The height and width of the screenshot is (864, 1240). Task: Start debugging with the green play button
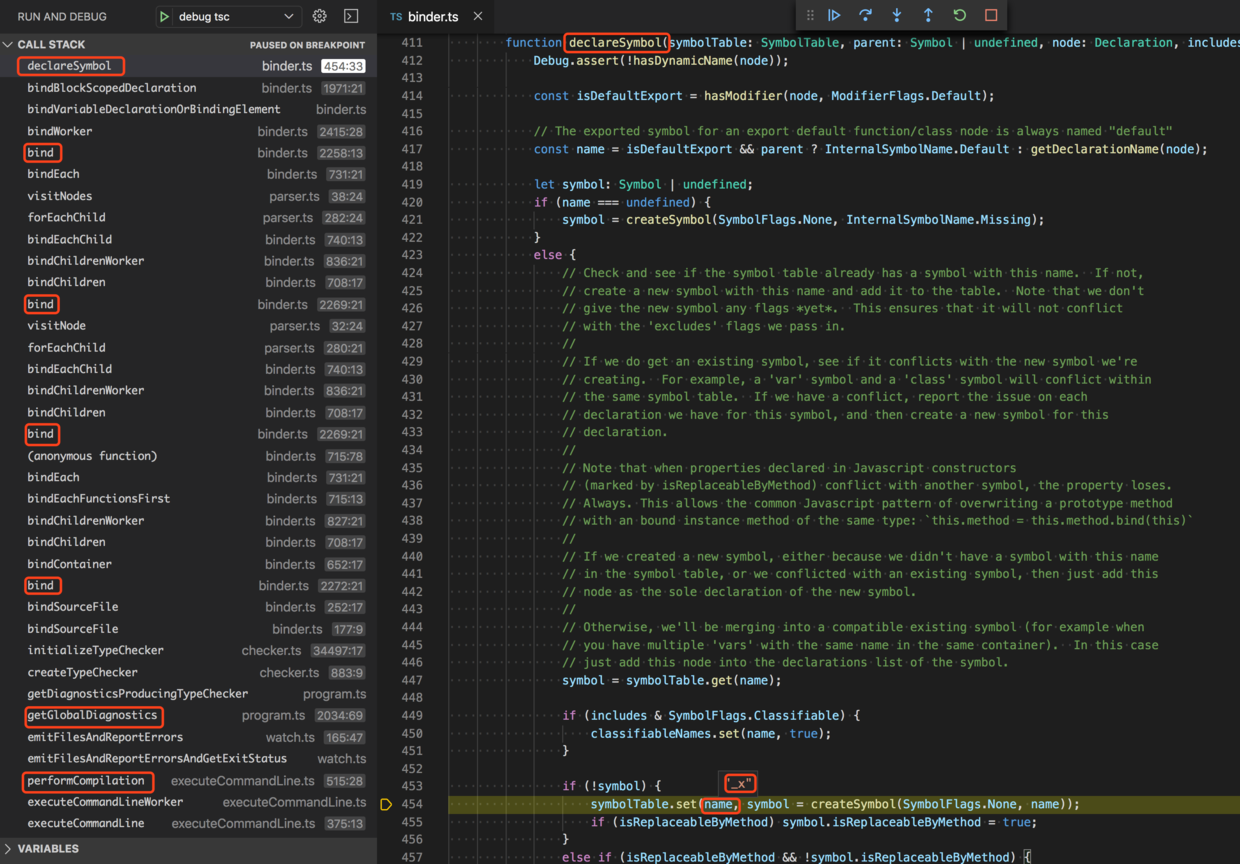pos(165,17)
